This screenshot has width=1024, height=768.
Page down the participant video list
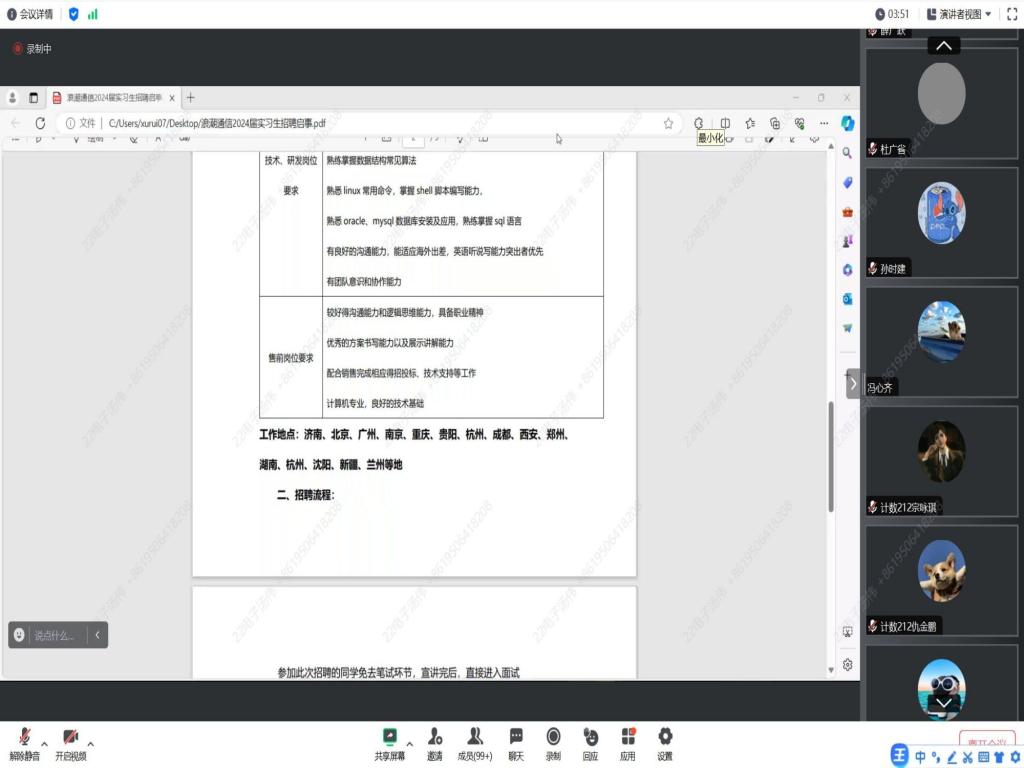tap(944, 703)
